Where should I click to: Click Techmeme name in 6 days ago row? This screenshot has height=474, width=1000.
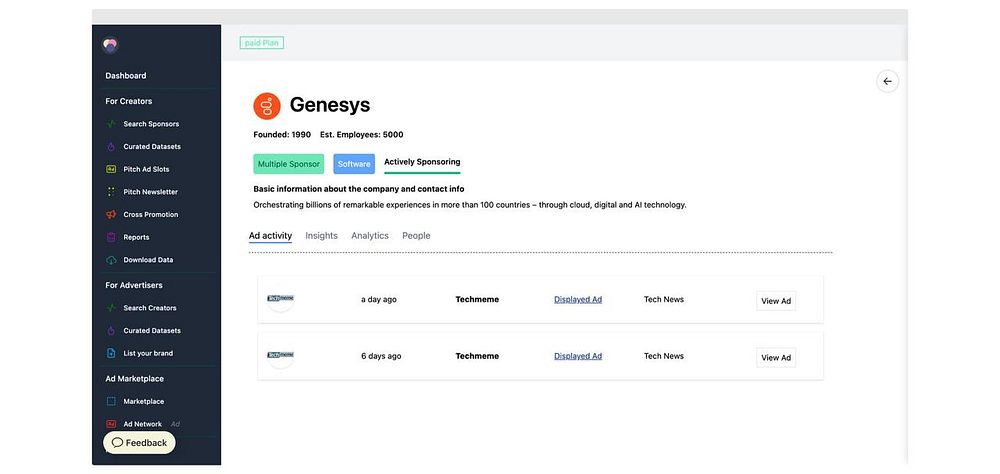(x=477, y=356)
